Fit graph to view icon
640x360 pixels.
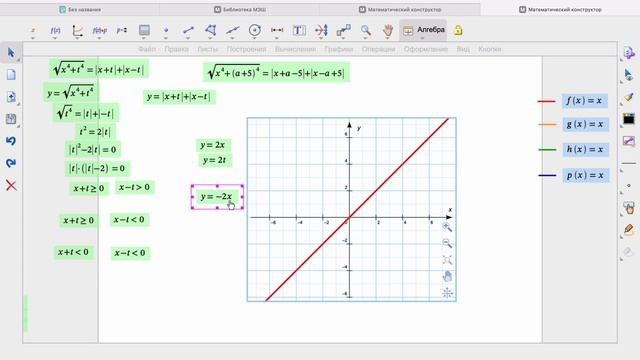[x=447, y=260]
